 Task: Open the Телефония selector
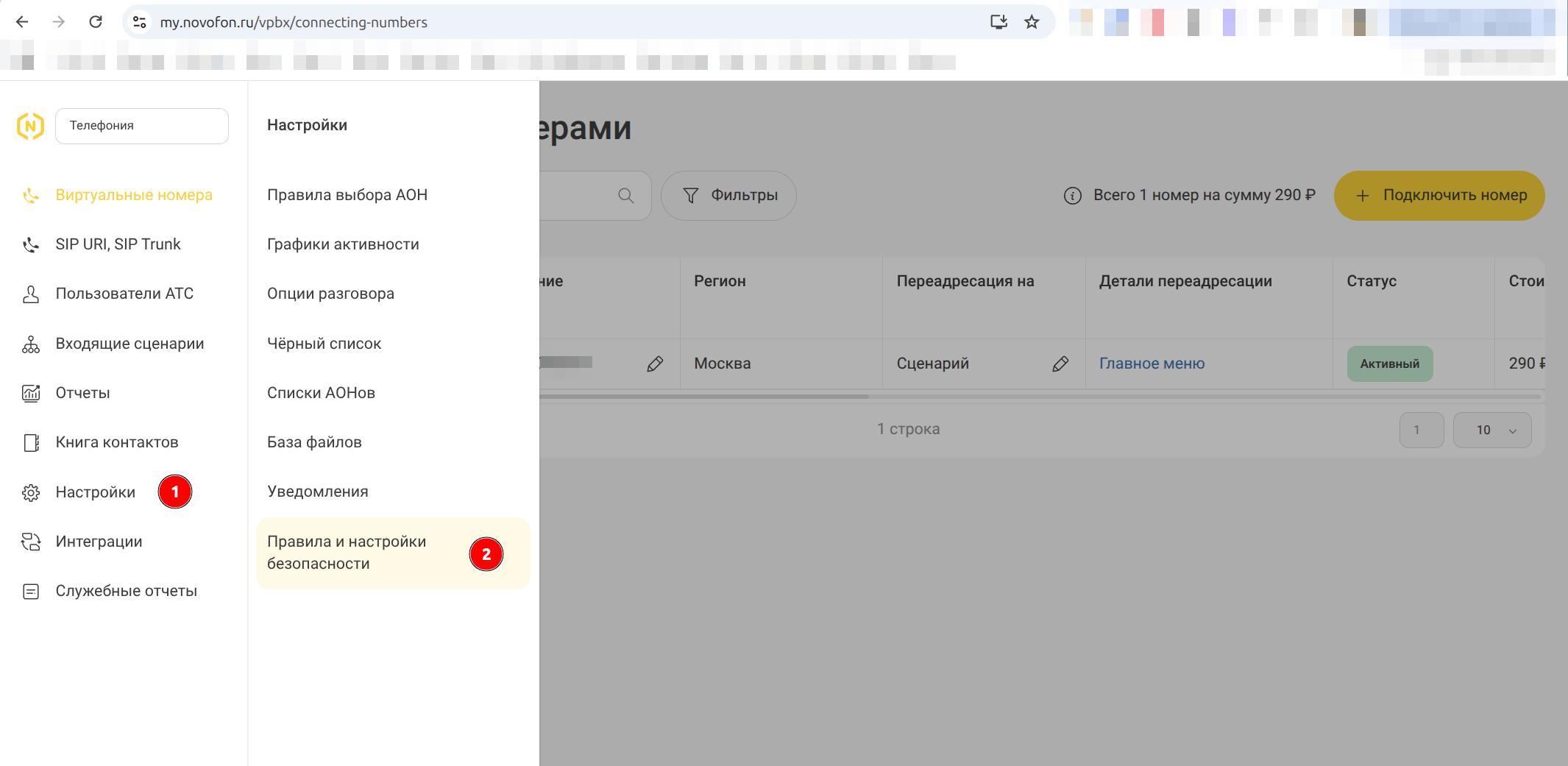(x=142, y=126)
